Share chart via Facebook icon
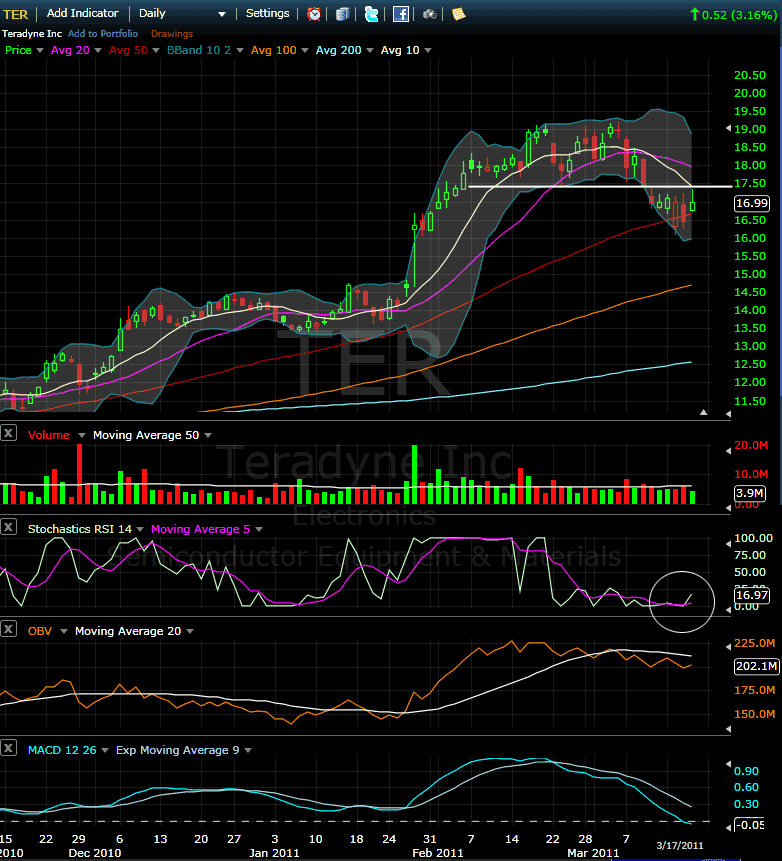The image size is (782, 861). (400, 14)
